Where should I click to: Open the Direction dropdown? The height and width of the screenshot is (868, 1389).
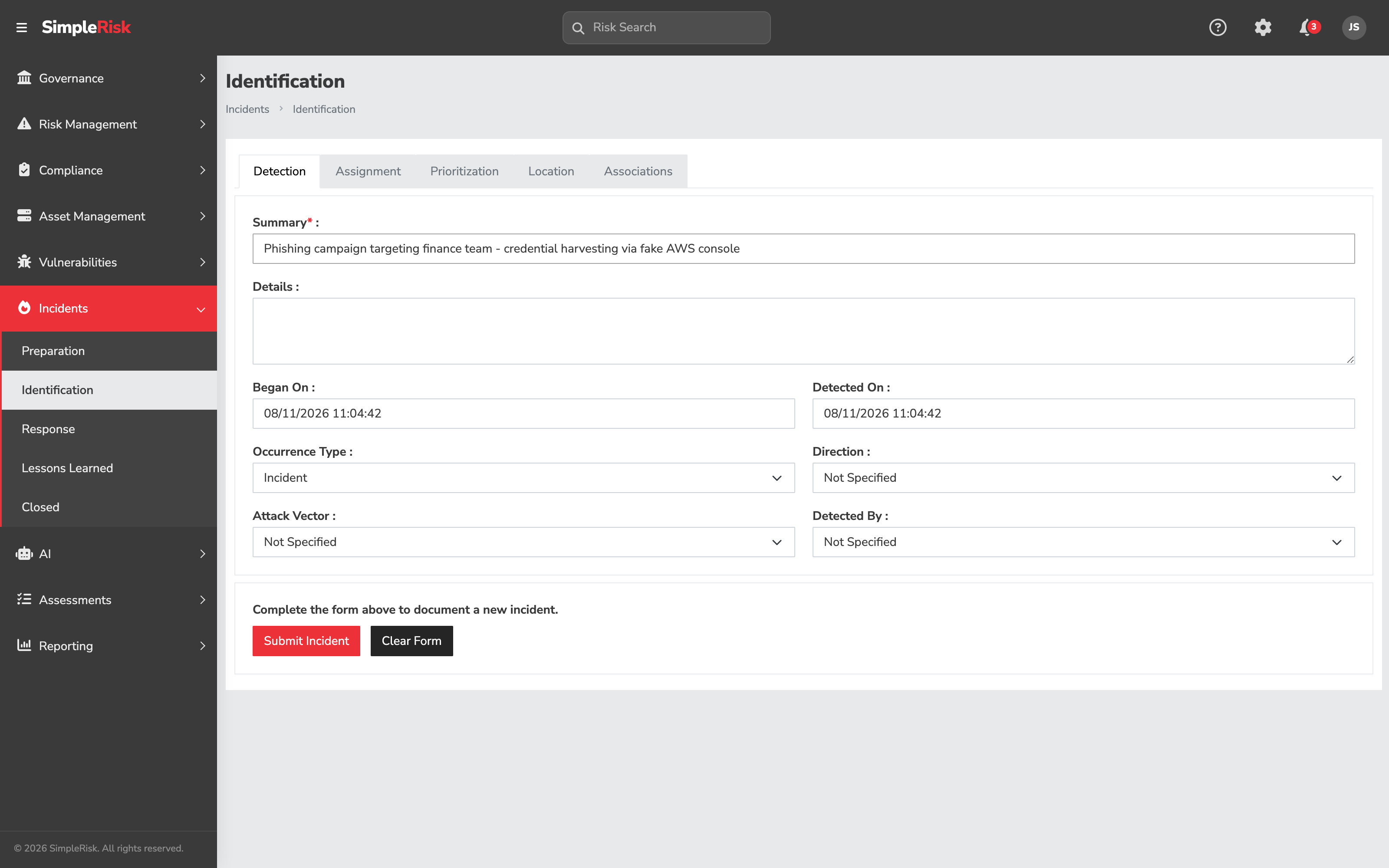(1083, 478)
